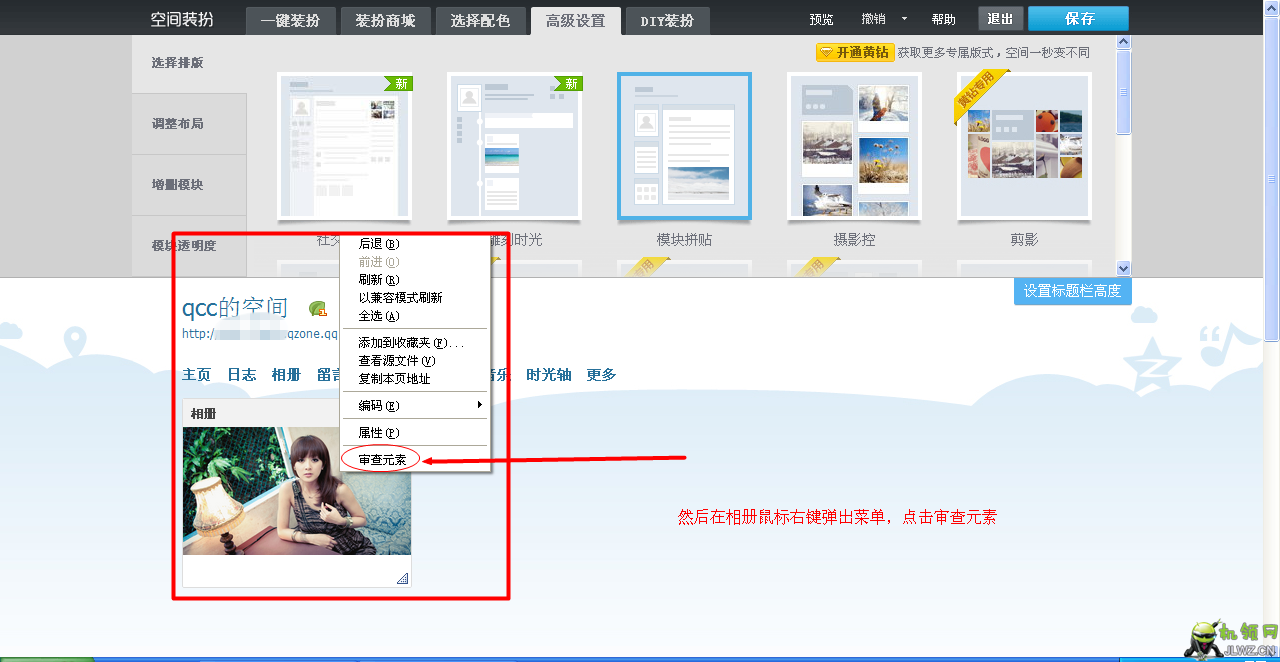This screenshot has width=1280, height=662.
Task: Choose 刷新 in the context menu
Action: pos(415,280)
